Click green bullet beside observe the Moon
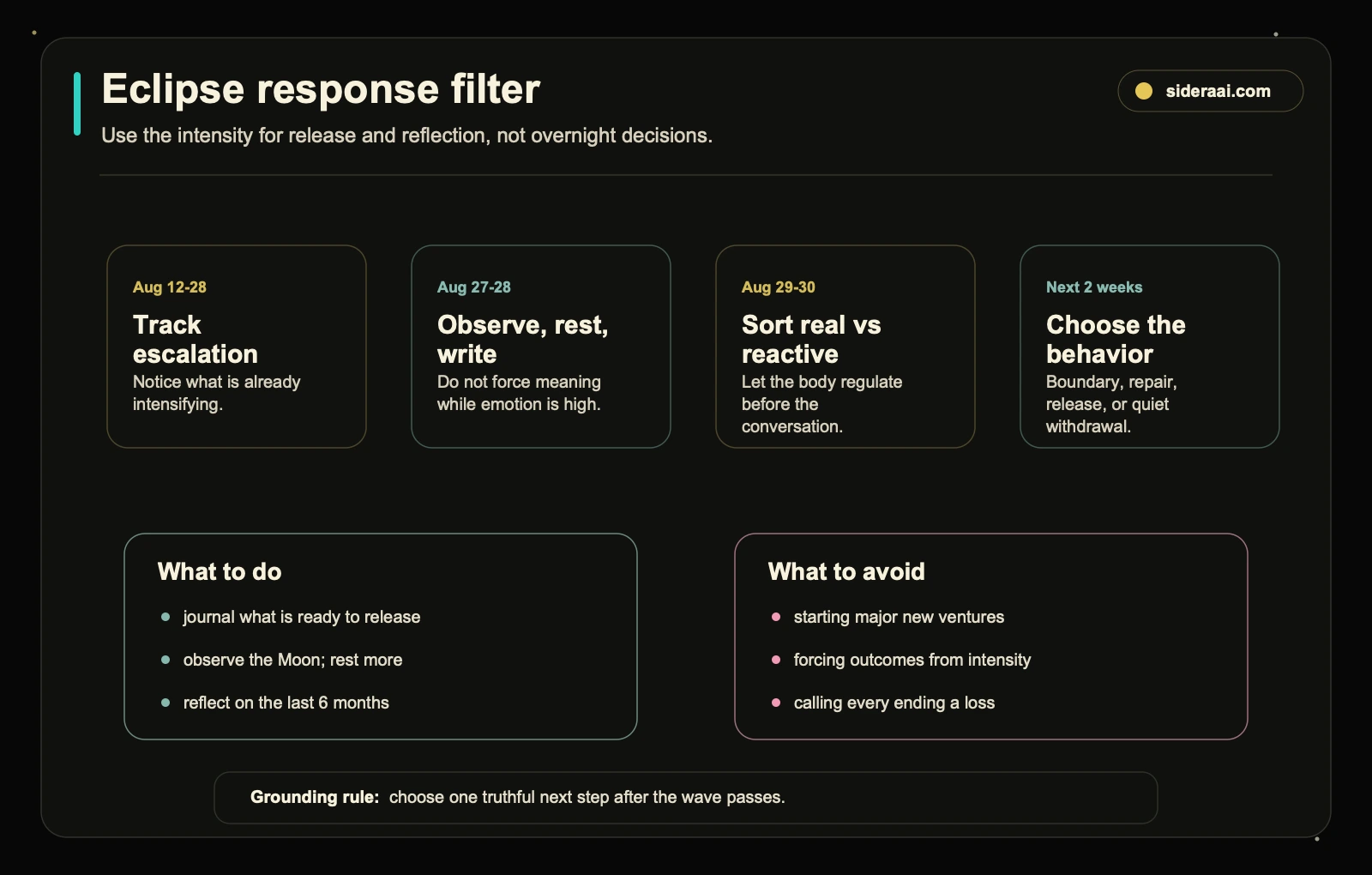Viewport: 1372px width, 875px height. (x=165, y=660)
